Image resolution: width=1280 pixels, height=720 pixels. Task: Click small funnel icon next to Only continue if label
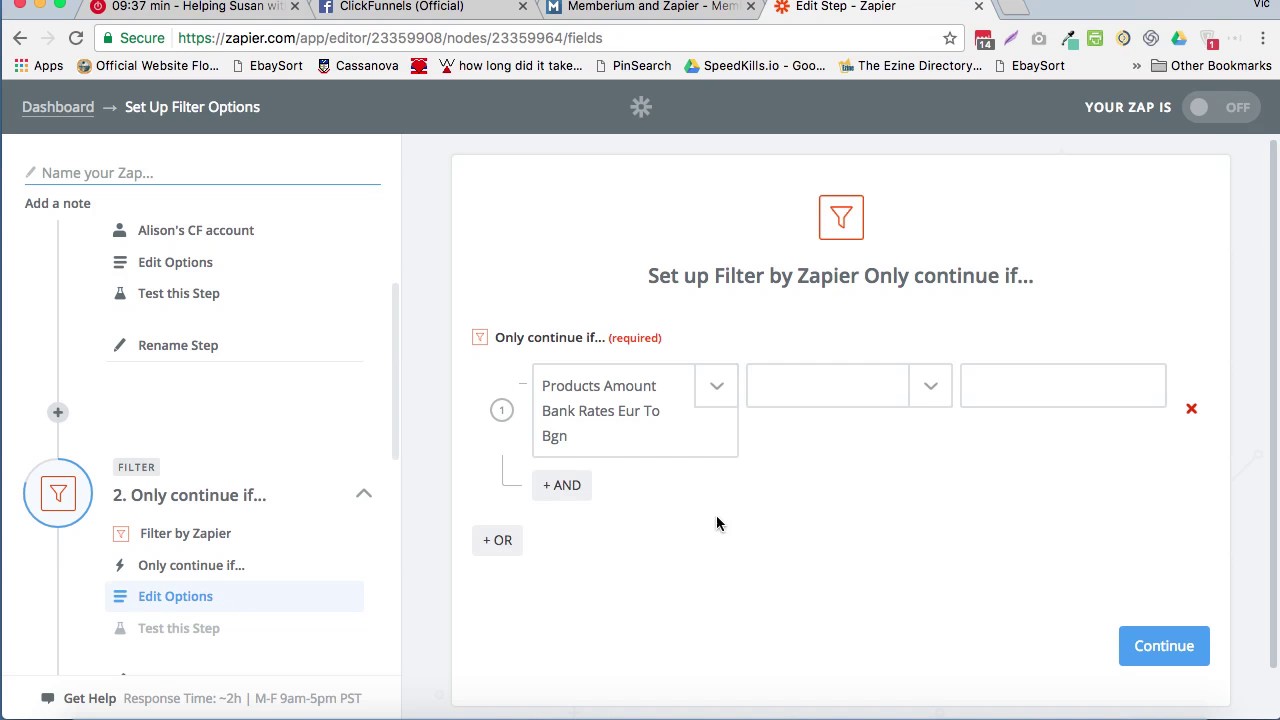(480, 337)
